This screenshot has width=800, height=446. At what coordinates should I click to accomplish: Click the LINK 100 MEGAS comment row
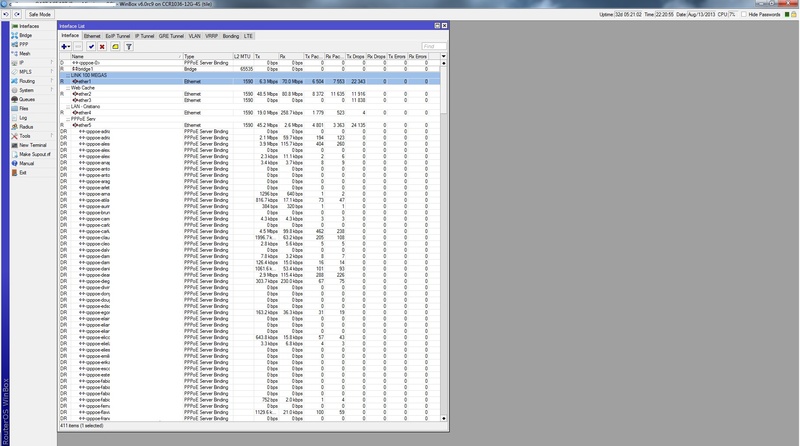click(250, 75)
